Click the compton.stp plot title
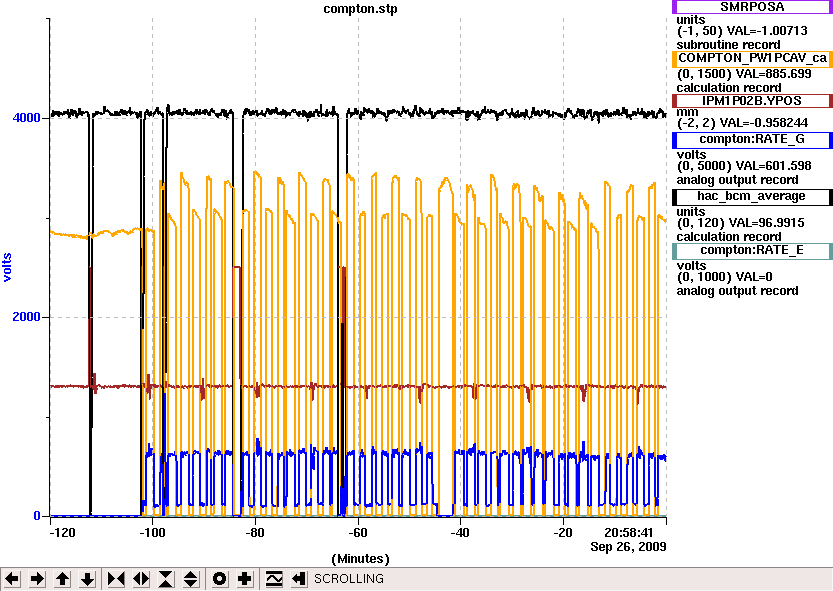Viewport: 833px width, 591px height. pos(360,9)
